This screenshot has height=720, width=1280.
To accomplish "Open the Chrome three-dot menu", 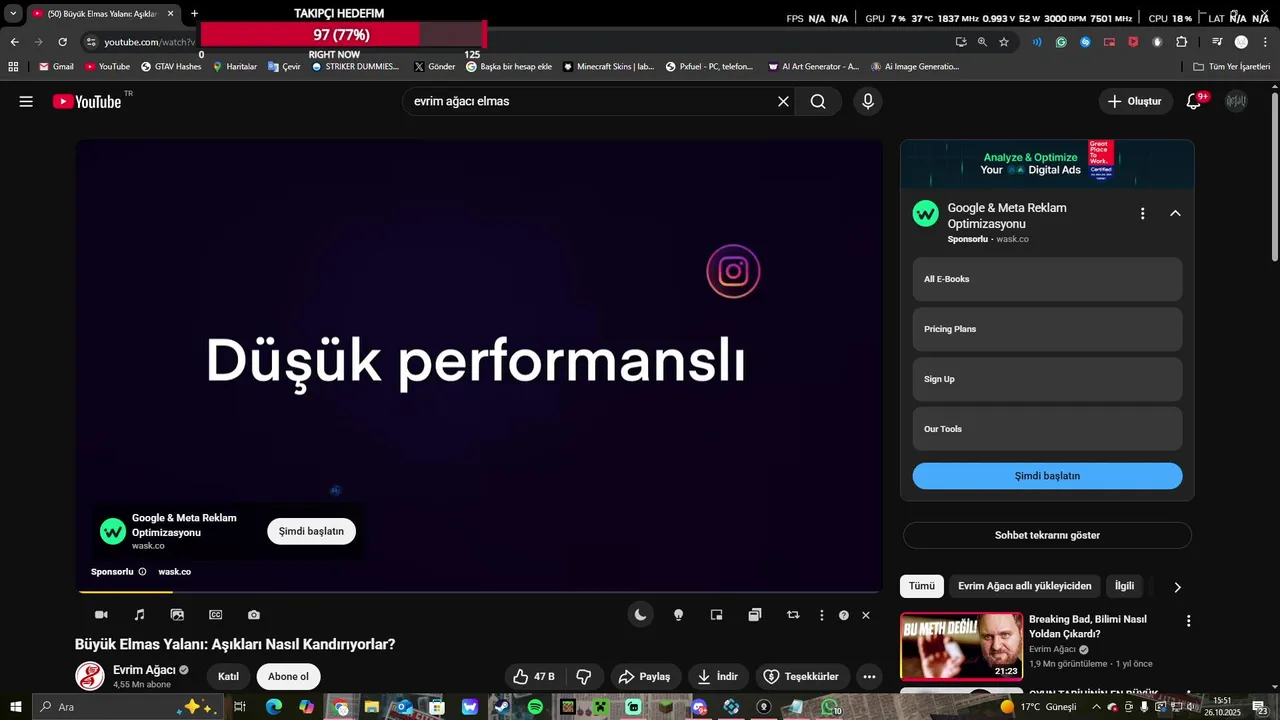I will pyautogui.click(x=1264, y=42).
